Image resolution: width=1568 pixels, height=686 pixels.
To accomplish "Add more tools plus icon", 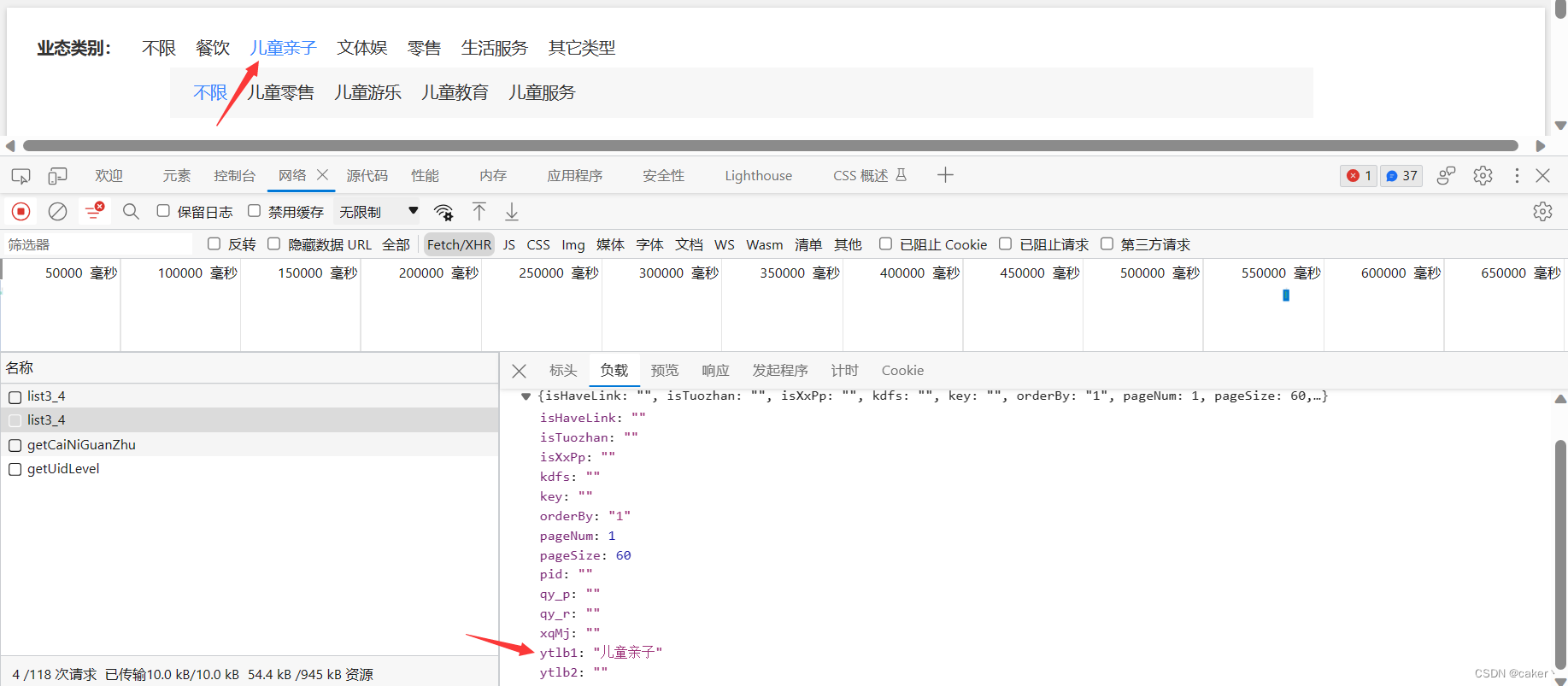I will (945, 175).
